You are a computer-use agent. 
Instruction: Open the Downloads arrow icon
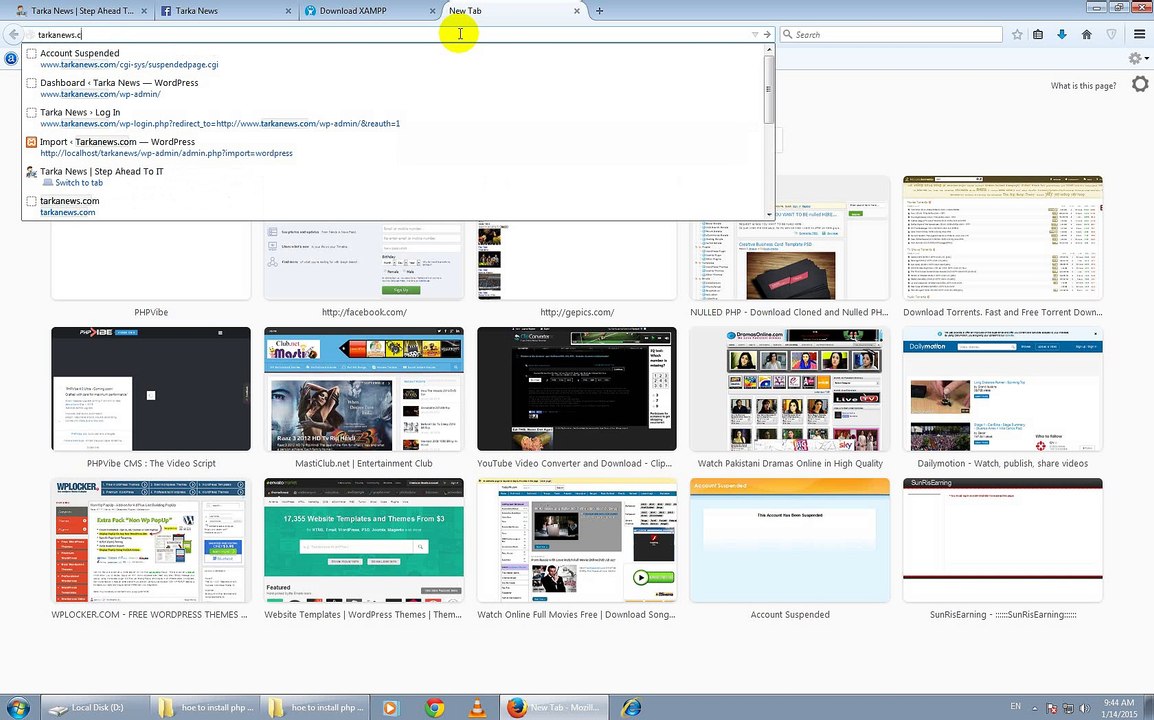point(1062,35)
